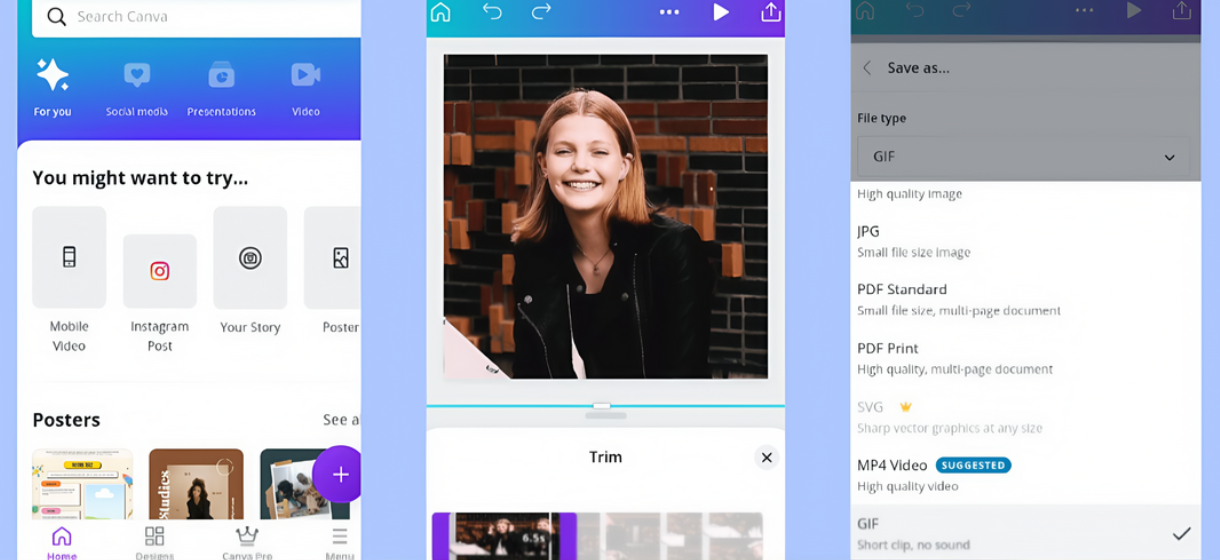Close the Trim panel

766,457
